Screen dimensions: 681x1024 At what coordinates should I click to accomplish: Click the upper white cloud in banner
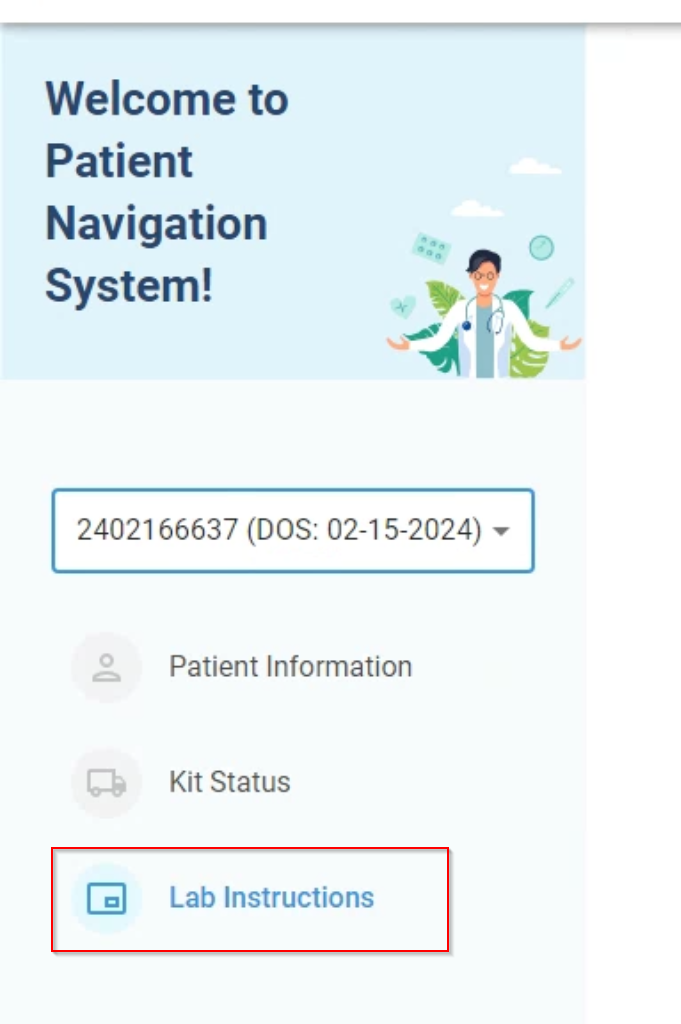[x=535, y=167]
